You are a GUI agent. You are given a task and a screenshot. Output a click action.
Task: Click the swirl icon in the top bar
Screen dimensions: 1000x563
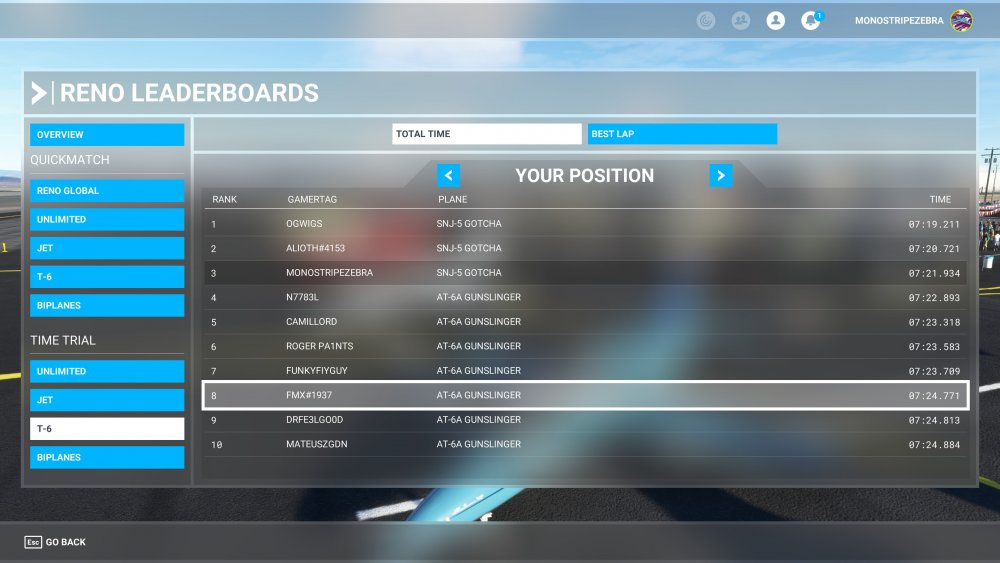705,20
